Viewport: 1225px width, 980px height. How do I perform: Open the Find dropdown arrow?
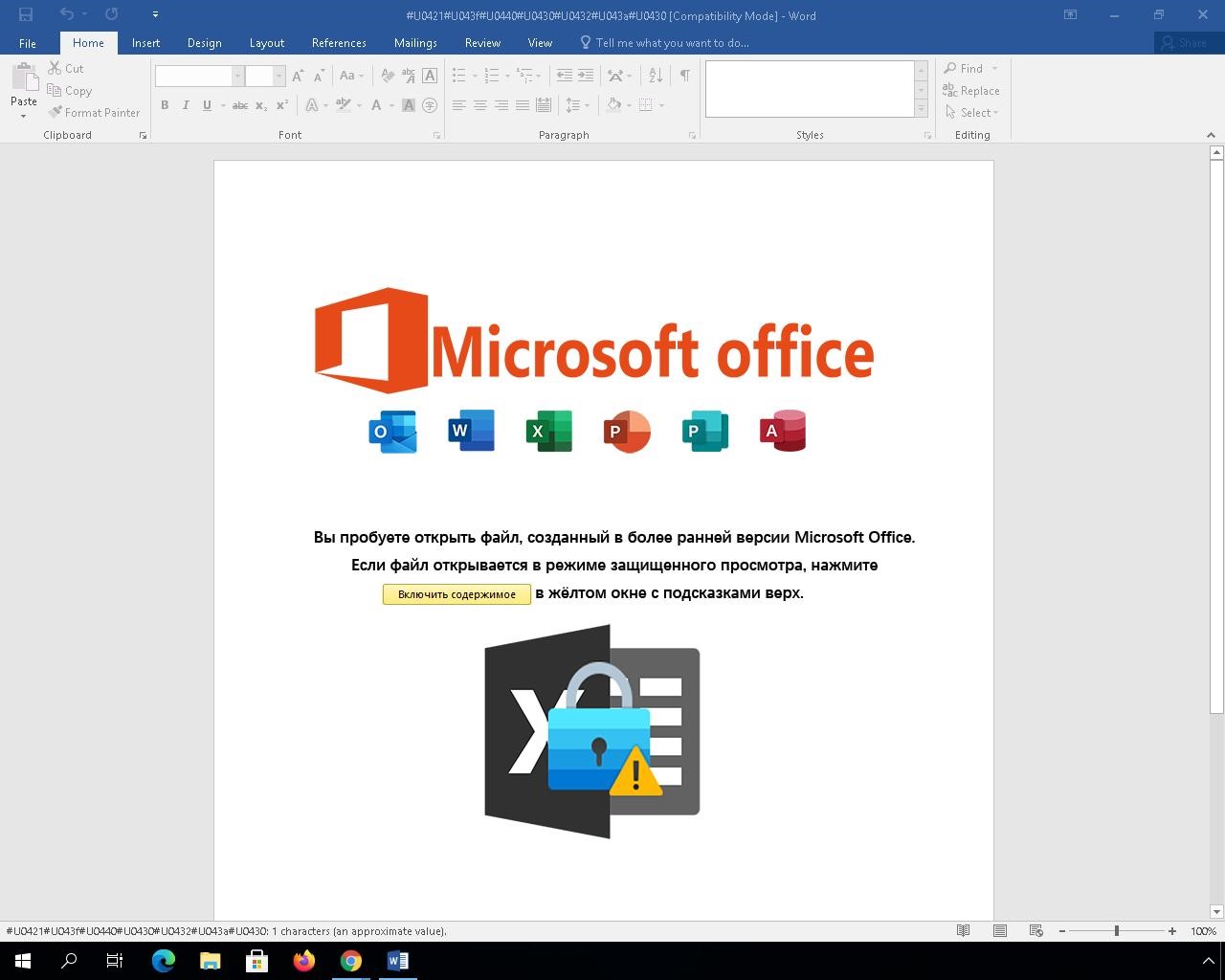coord(994,69)
